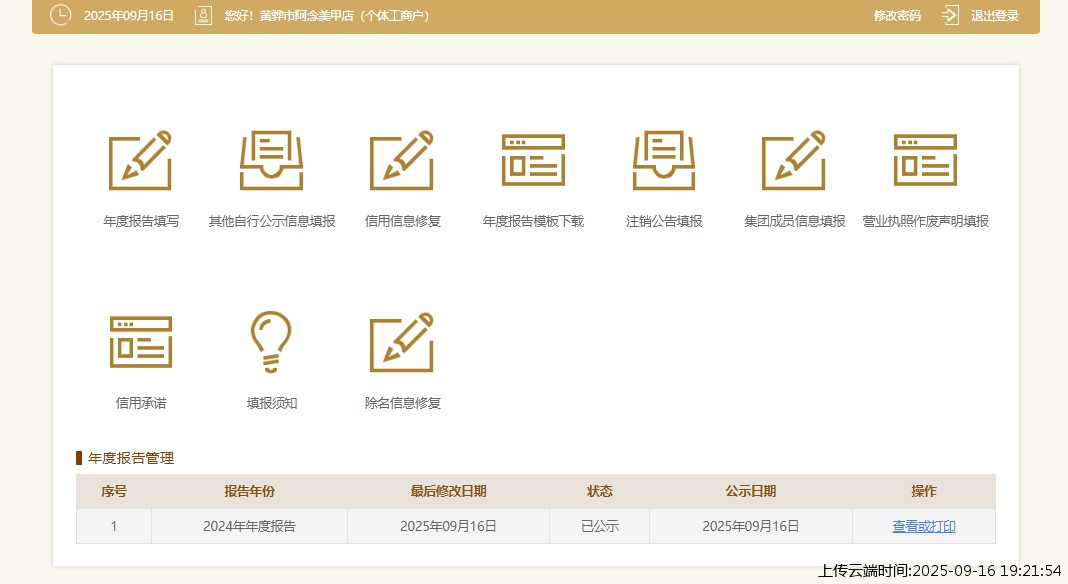Screen dimensions: 1068x584
Task: Click the 年度报告填写 label
Action: pos(141,221)
